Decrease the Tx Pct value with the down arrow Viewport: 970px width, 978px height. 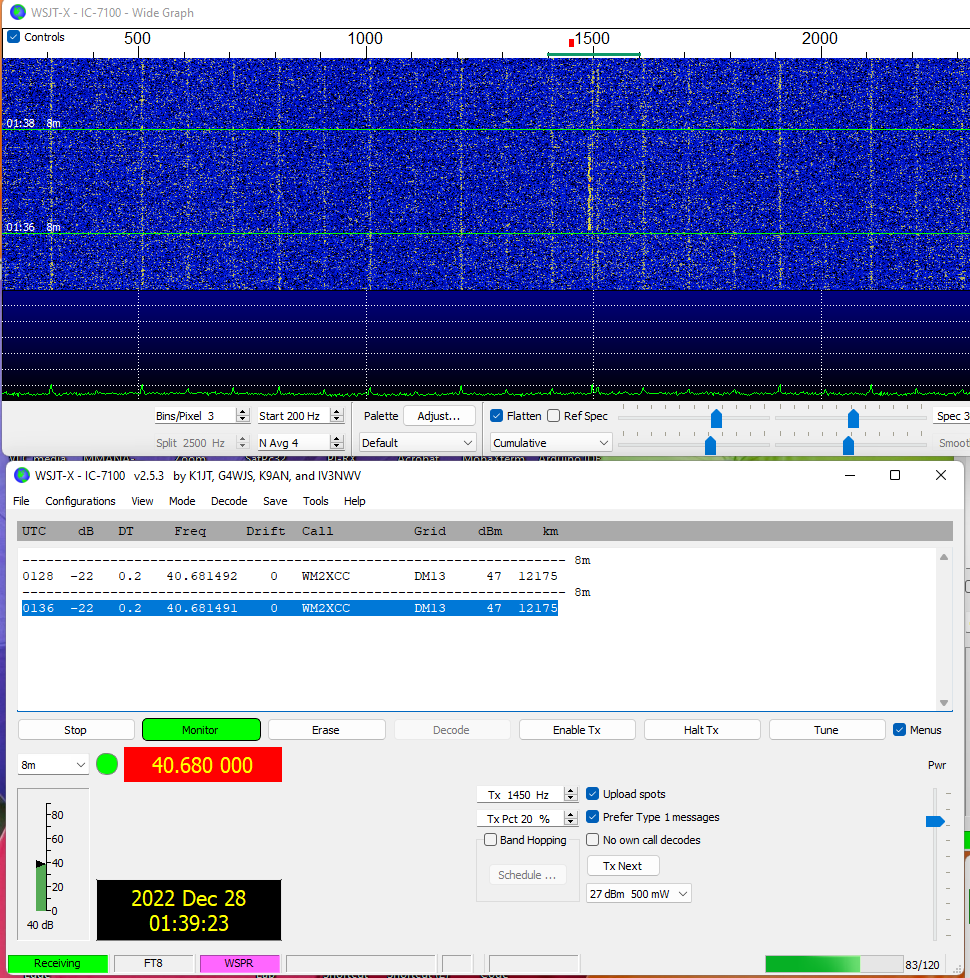click(571, 823)
